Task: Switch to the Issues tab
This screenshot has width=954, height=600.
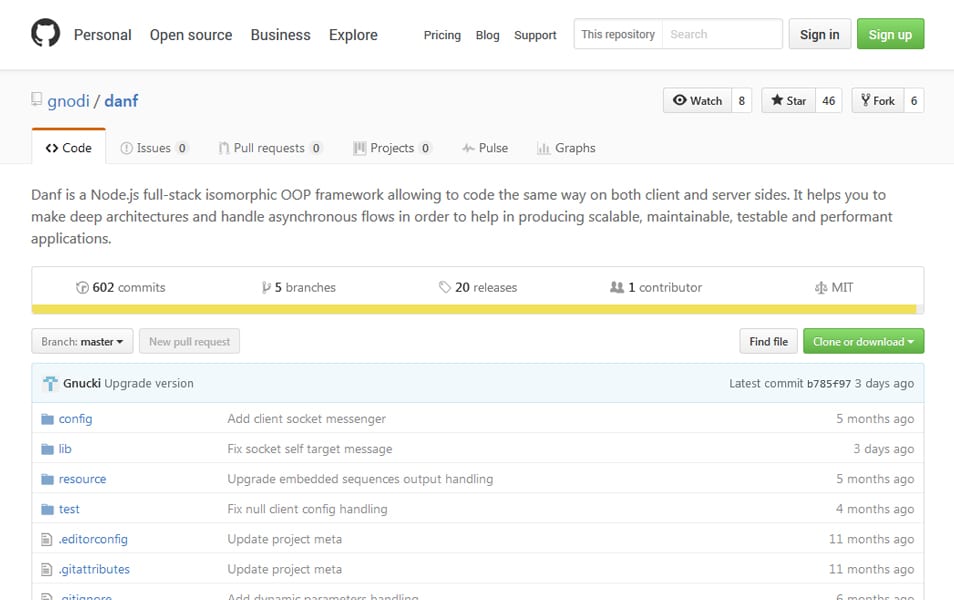Action: [154, 148]
